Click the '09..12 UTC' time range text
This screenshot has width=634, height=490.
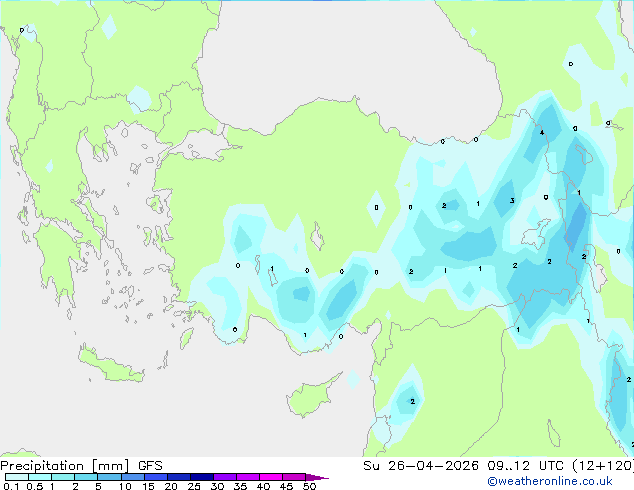(525, 466)
